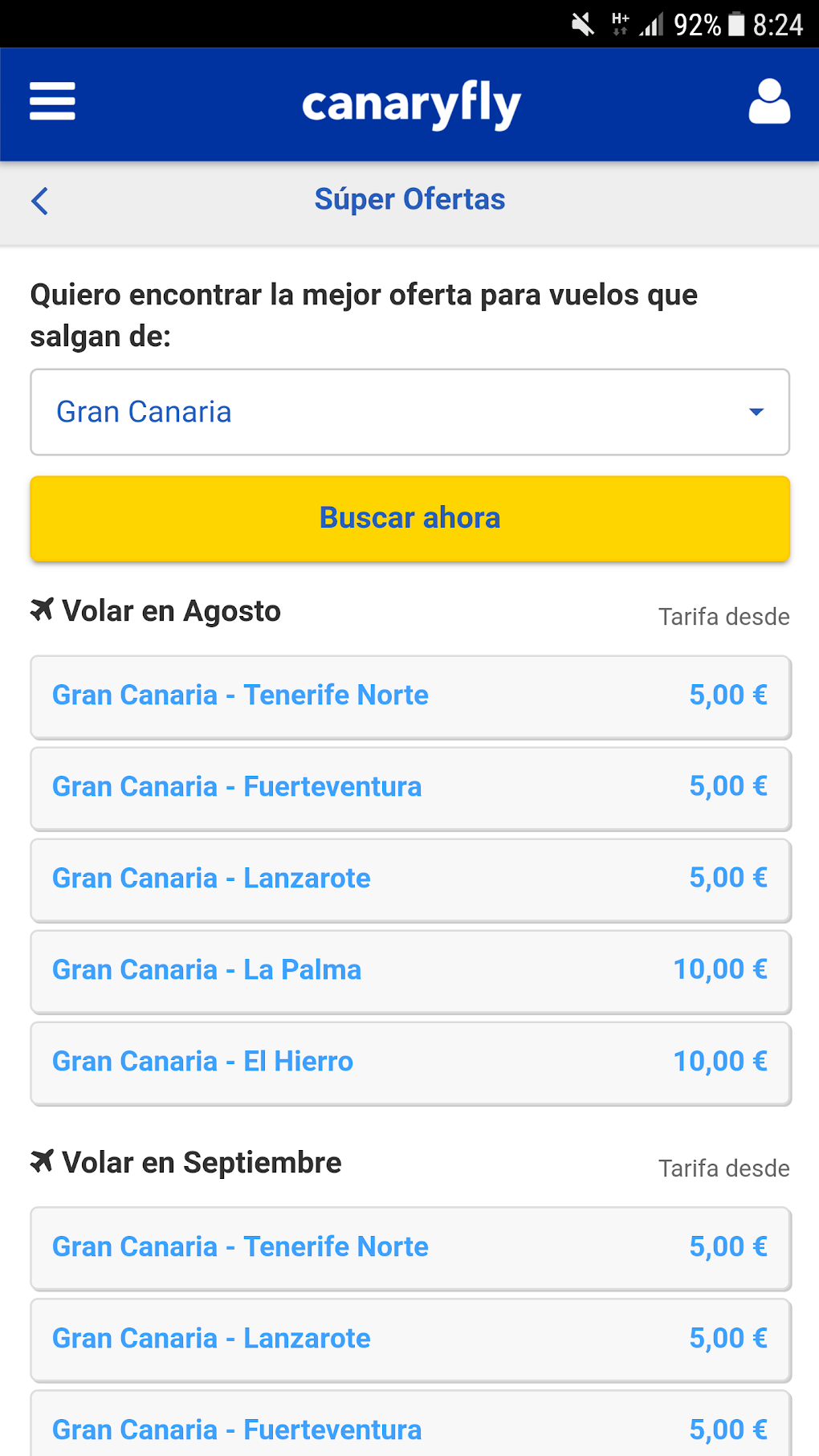Go back using the left chevron
The image size is (819, 1456).
click(40, 201)
